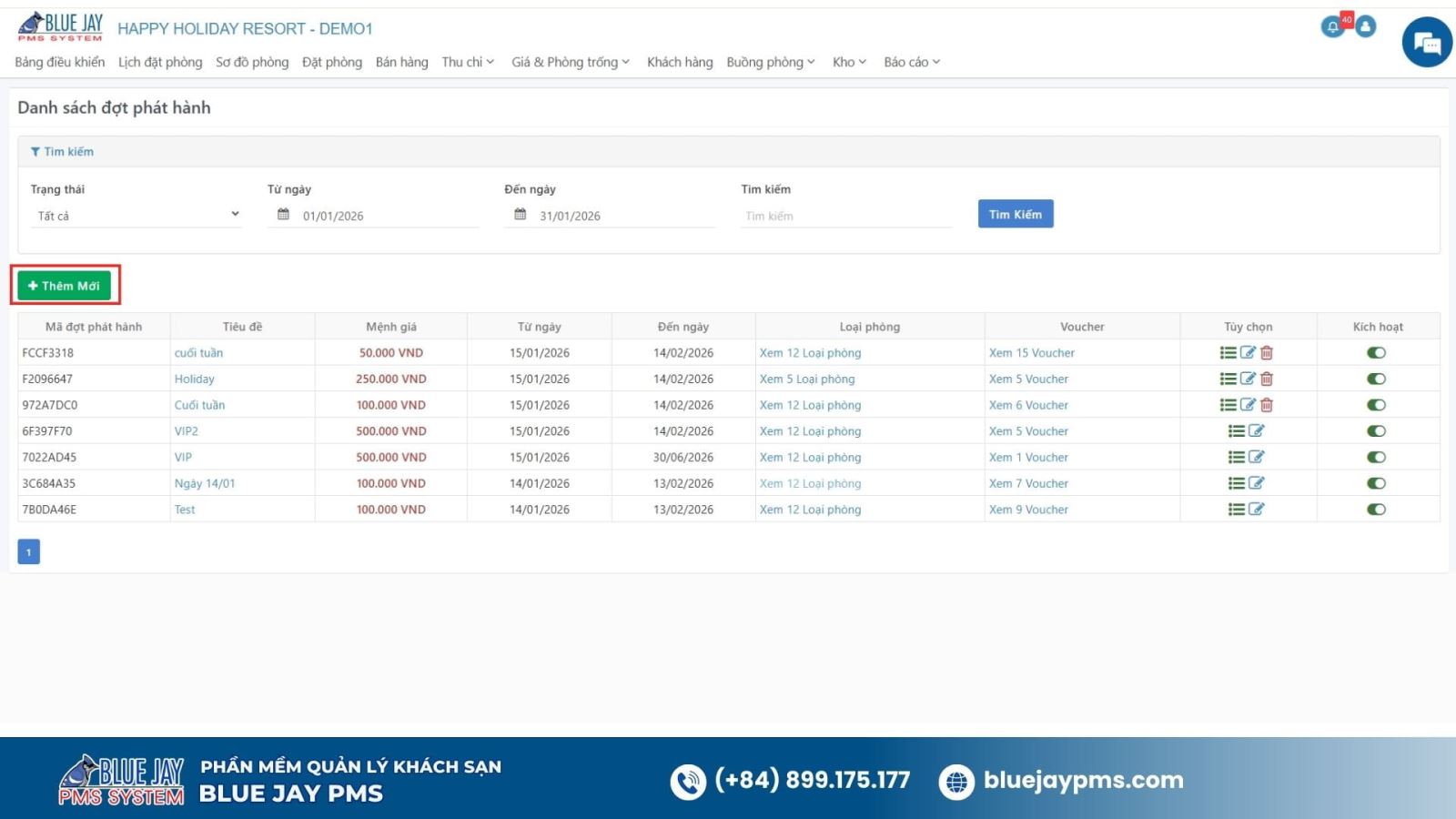Viewport: 1456px width, 819px height.
Task: Toggle activation switch for Test row
Action: click(1376, 510)
